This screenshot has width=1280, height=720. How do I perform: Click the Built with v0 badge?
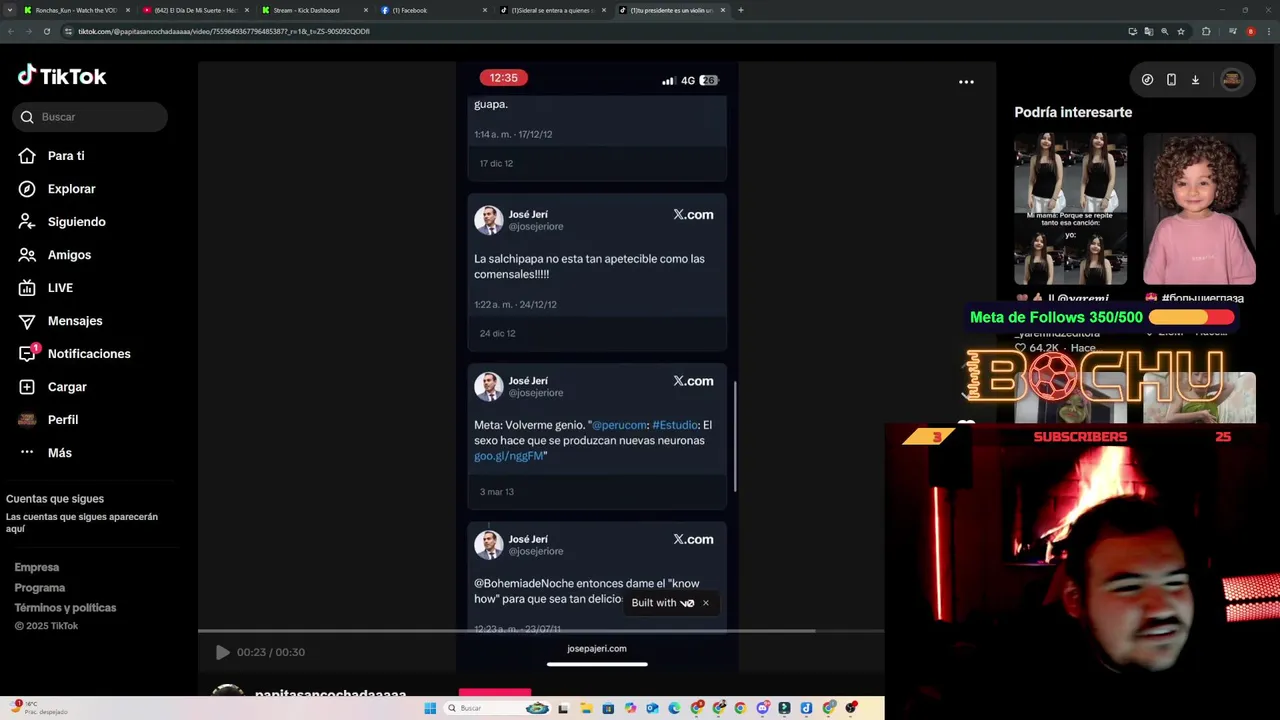(x=663, y=603)
